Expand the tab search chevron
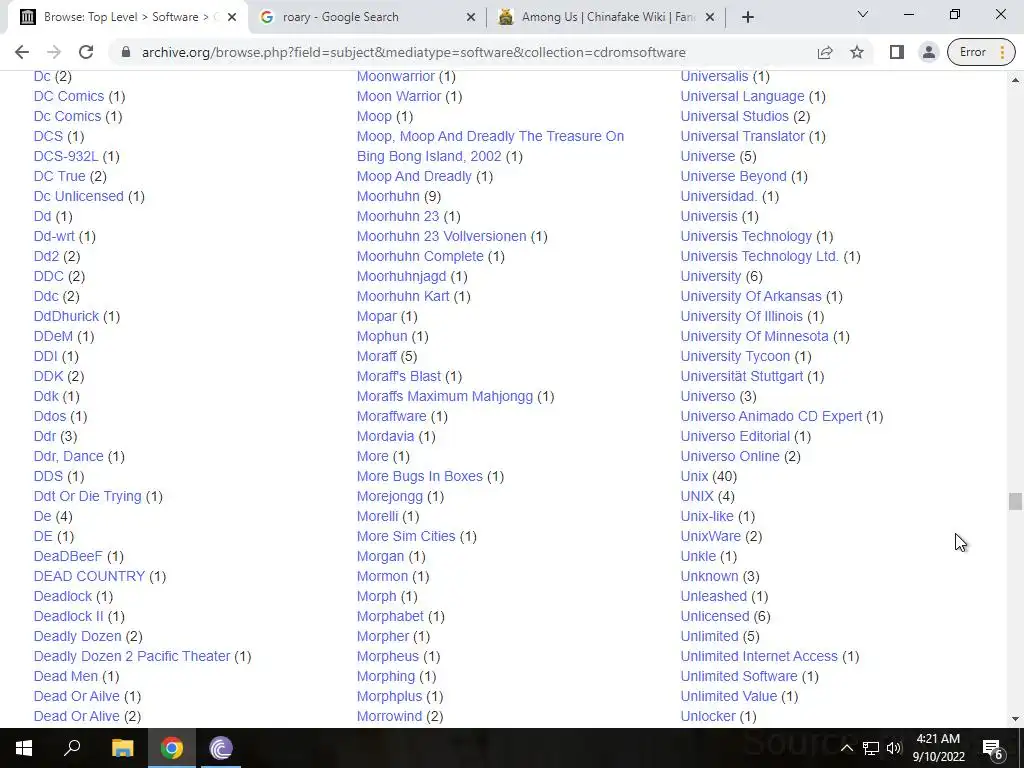 (x=863, y=14)
